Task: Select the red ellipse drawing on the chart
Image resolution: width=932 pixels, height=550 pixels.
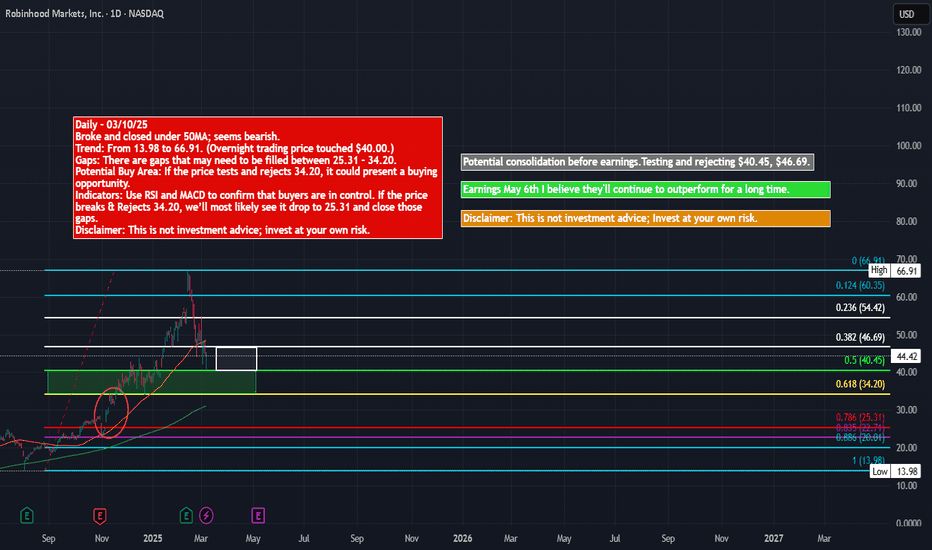Action: (x=111, y=412)
